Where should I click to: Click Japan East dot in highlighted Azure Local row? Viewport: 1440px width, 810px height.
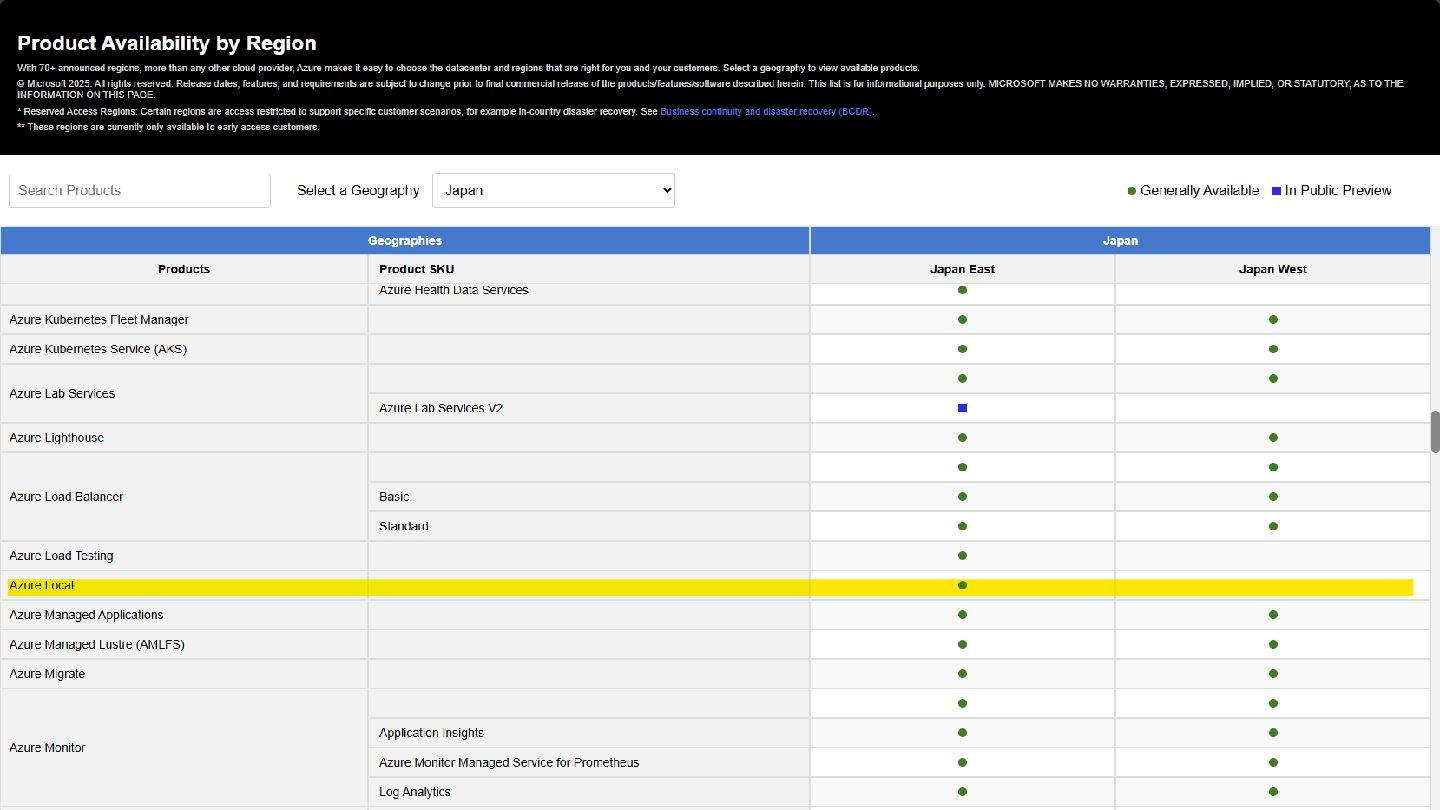point(962,585)
